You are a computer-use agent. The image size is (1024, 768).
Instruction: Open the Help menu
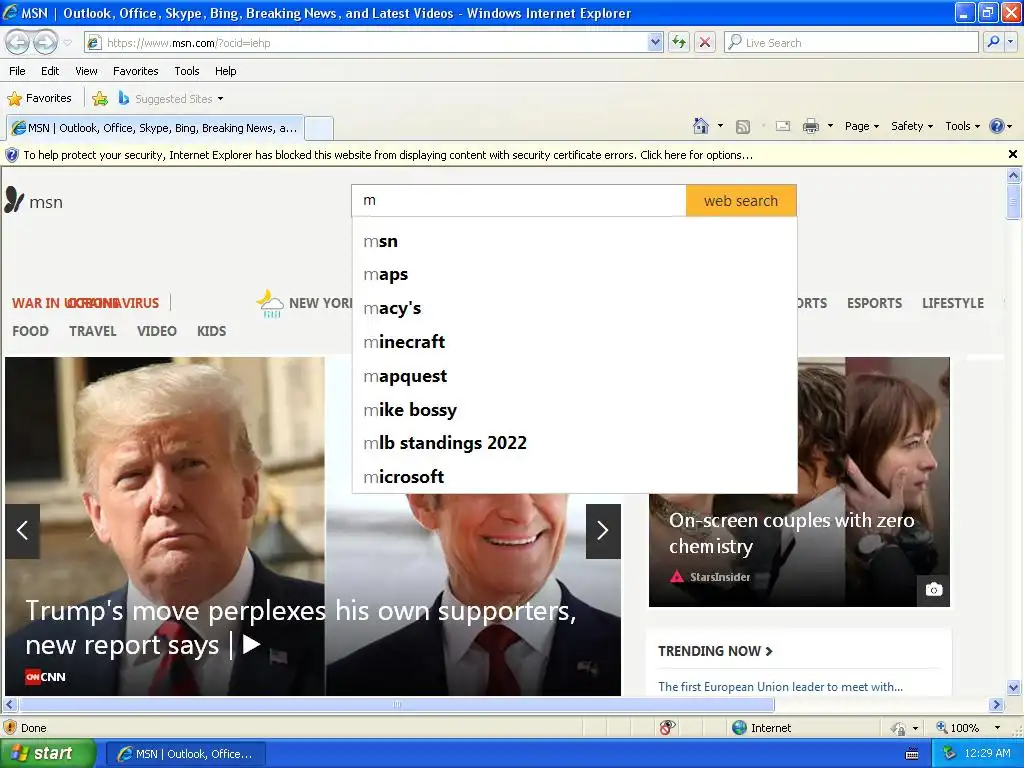click(x=225, y=71)
